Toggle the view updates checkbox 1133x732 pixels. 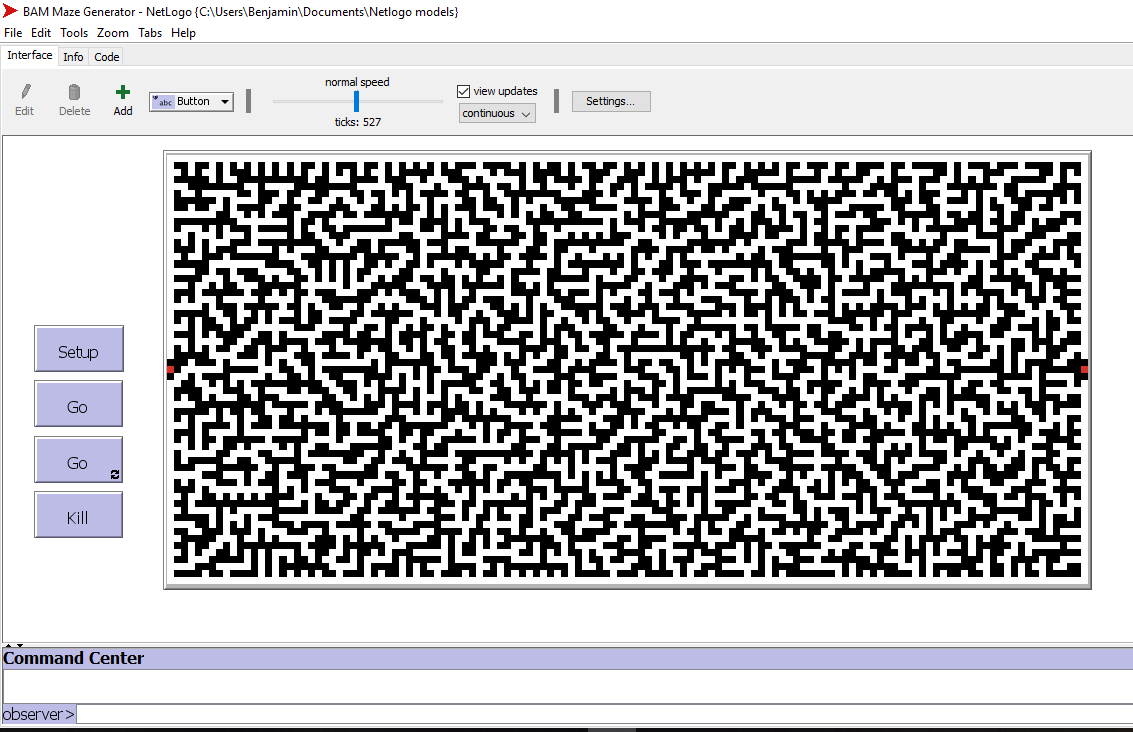click(463, 90)
